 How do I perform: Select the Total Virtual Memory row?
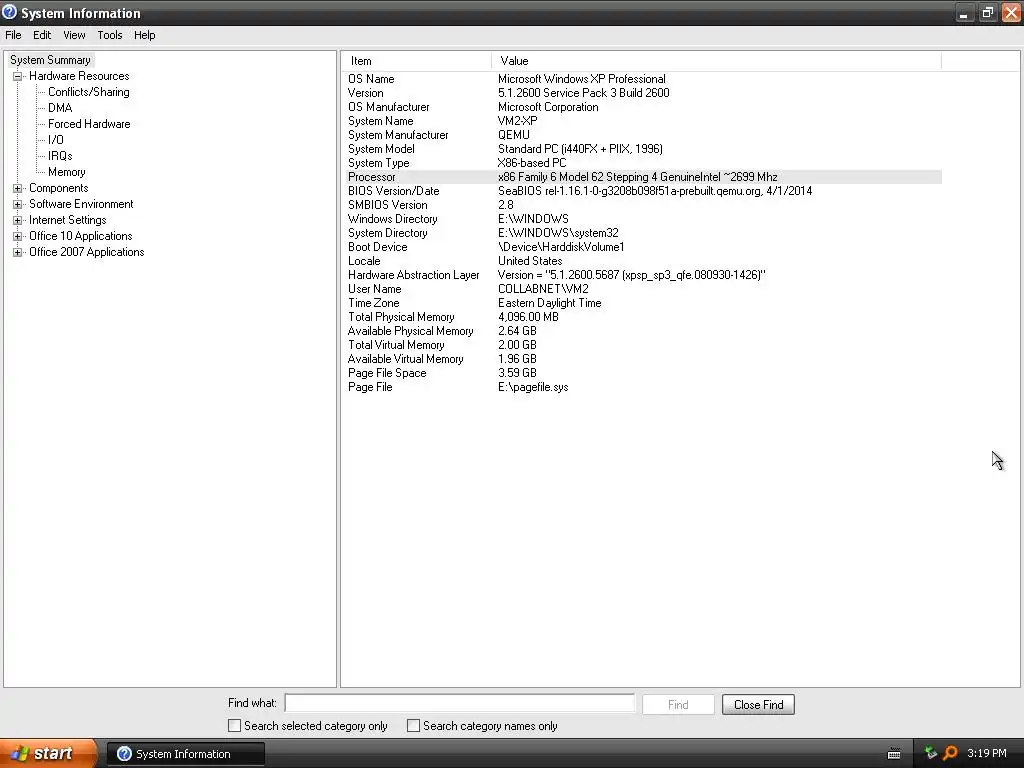pyautogui.click(x=643, y=345)
